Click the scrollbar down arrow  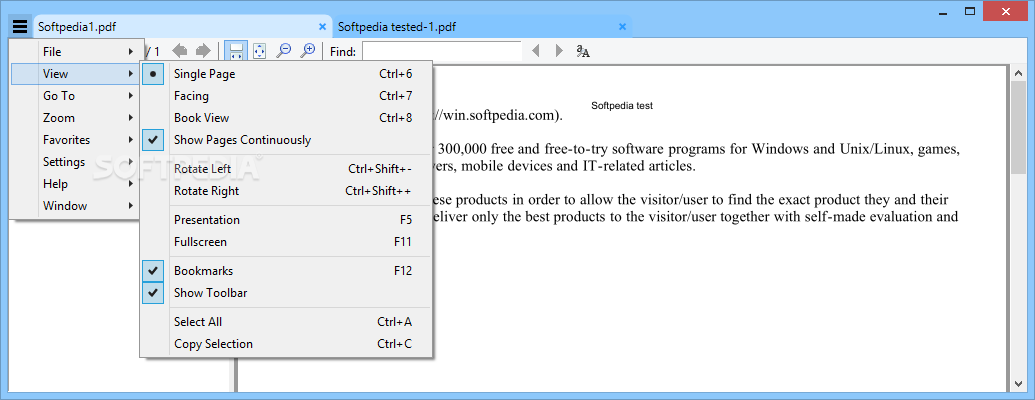coord(1017,384)
